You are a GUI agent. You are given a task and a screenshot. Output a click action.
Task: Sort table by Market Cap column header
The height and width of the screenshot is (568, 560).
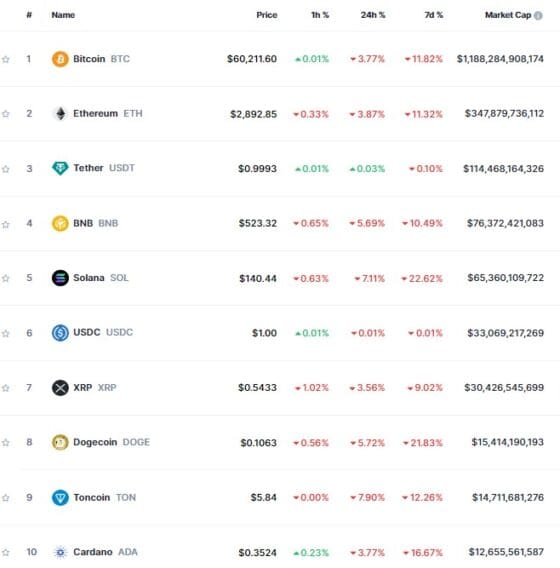pos(508,15)
